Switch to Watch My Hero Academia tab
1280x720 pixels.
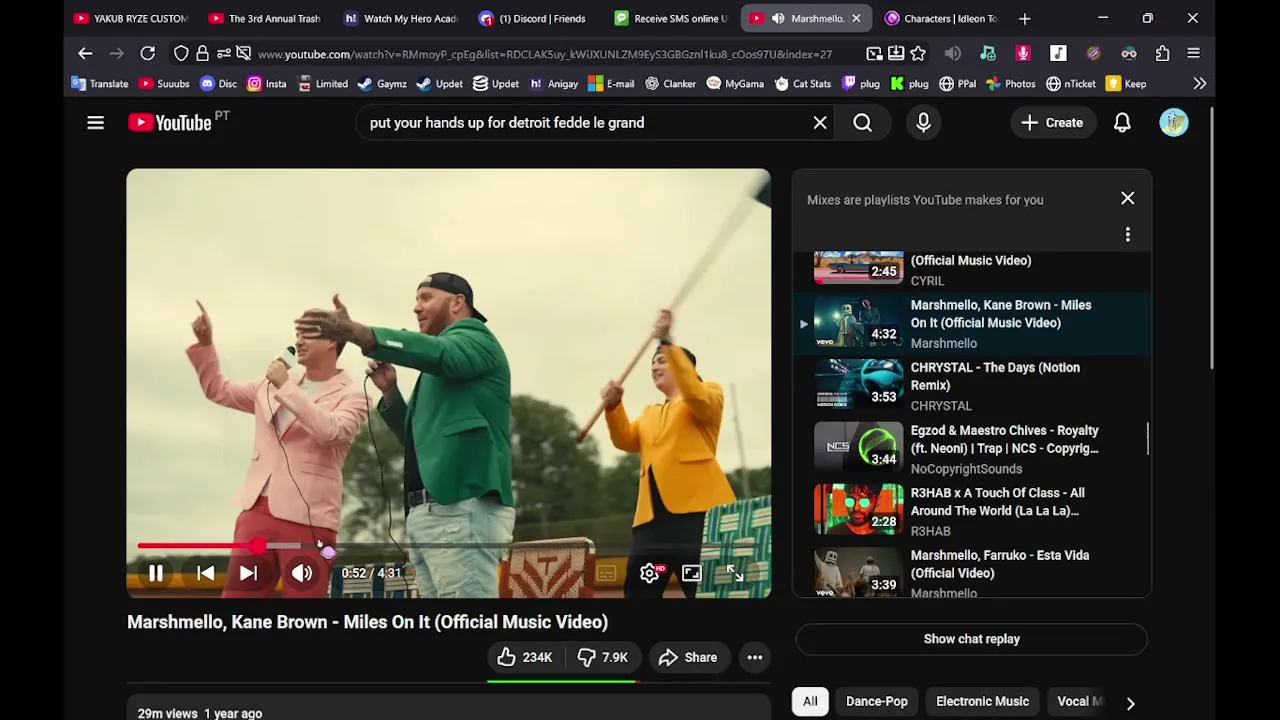point(400,18)
